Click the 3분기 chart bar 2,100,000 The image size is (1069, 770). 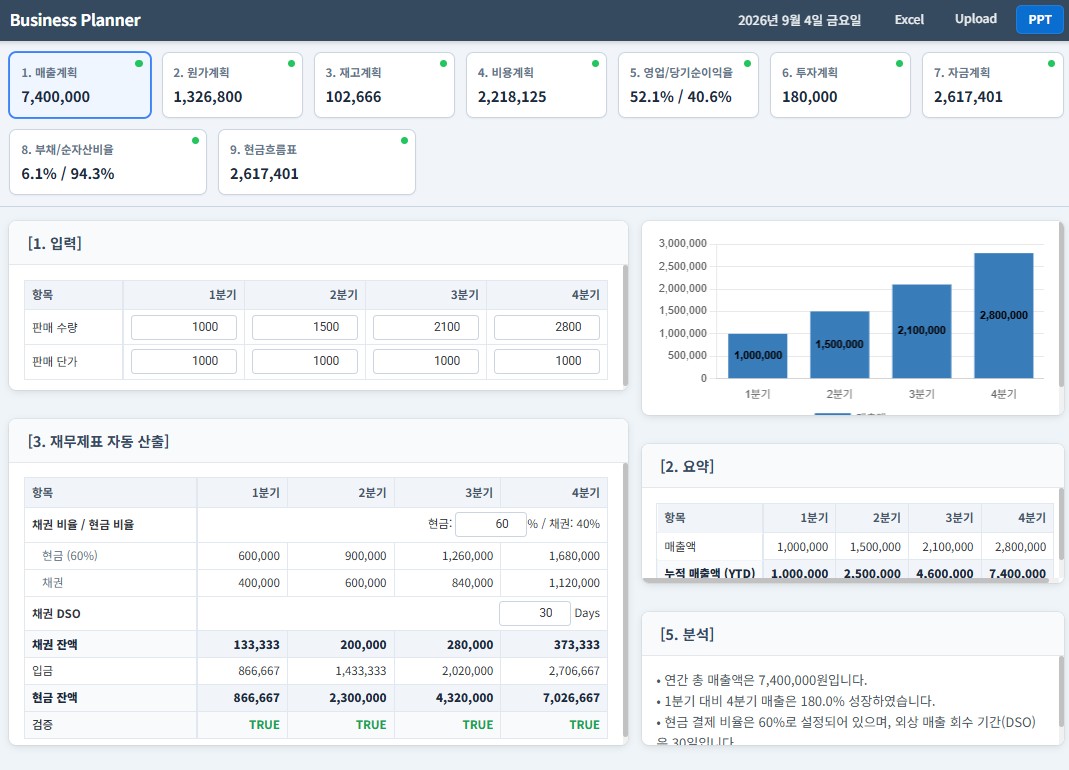tap(922, 331)
